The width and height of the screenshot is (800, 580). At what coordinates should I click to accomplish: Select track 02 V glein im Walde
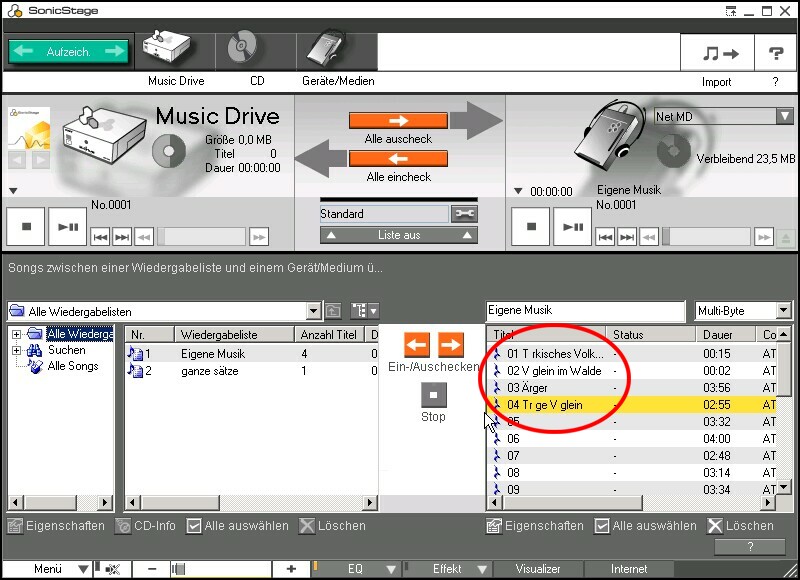[631, 371]
